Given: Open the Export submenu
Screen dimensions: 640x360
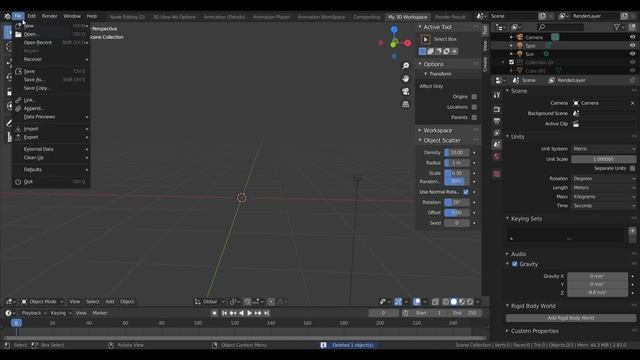Looking at the screenshot, I should click(51, 138).
